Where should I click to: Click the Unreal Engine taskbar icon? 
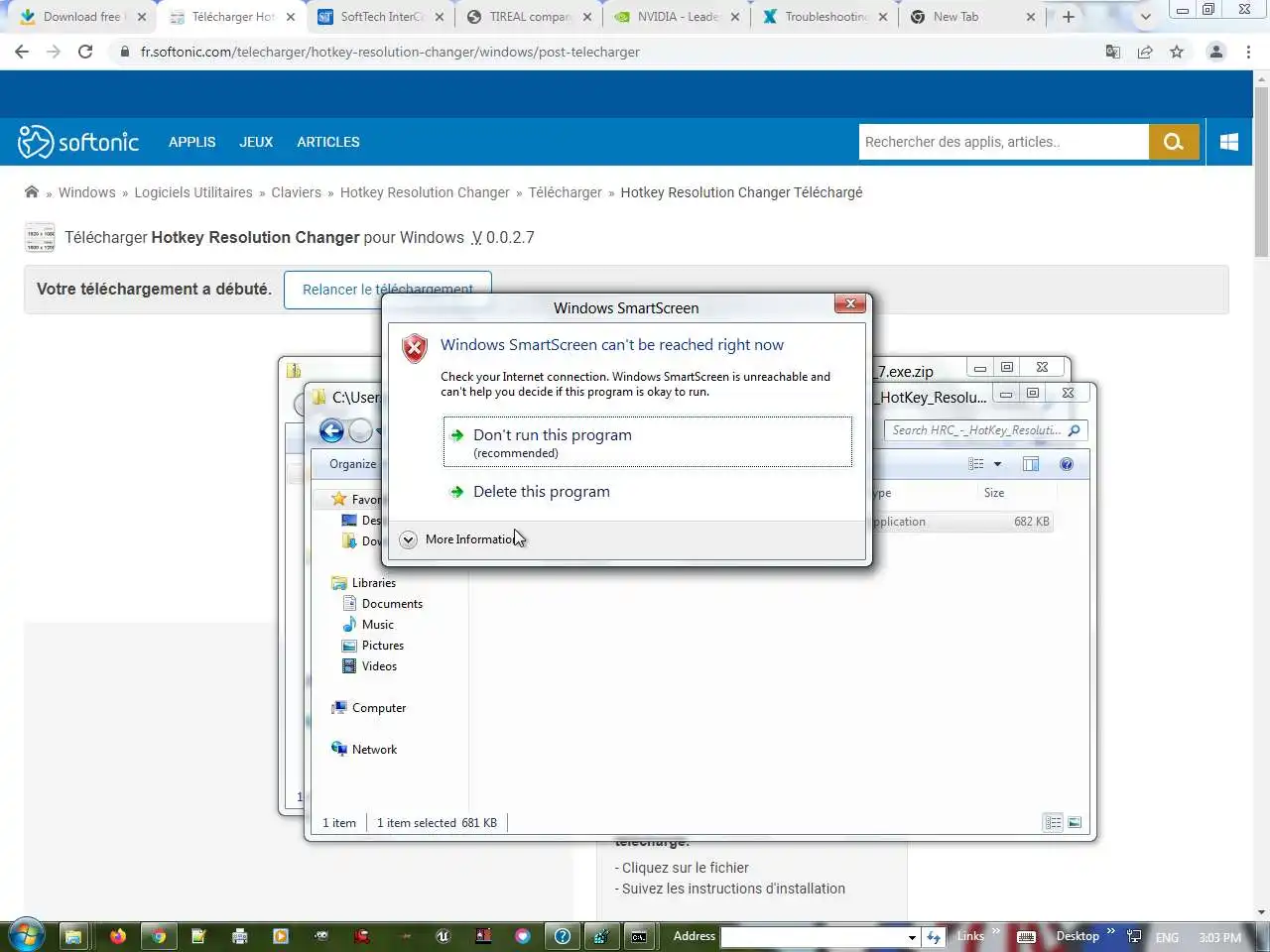[x=443, y=936]
